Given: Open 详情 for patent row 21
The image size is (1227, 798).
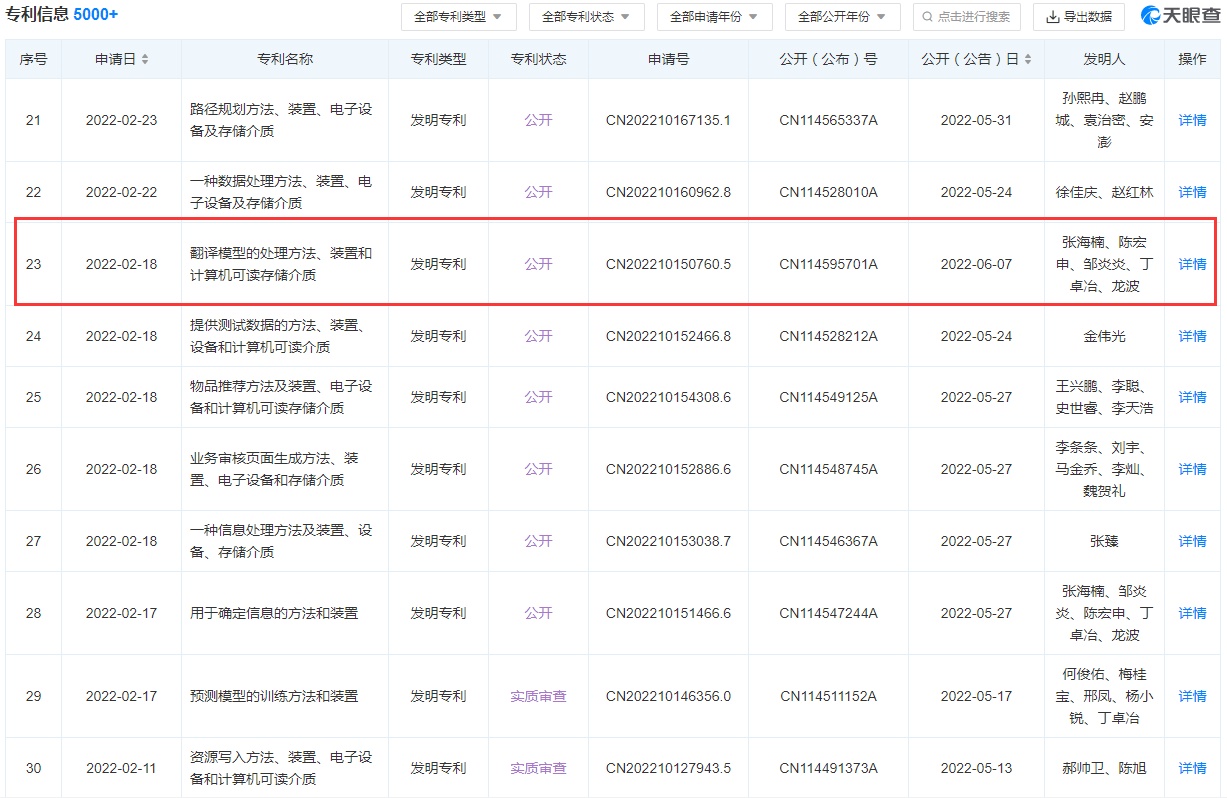Looking at the screenshot, I should tap(1192, 120).
